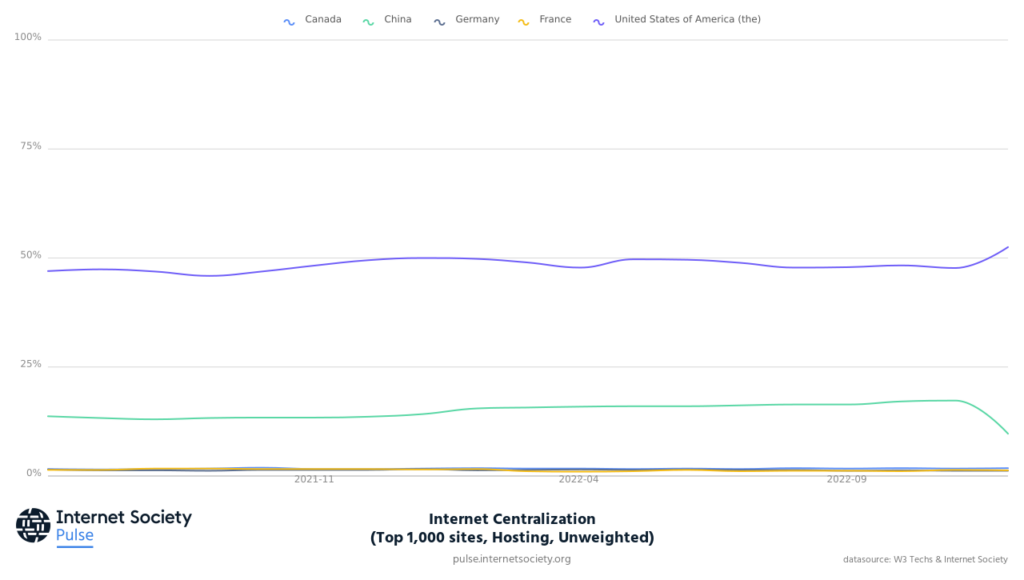Toggle the Canada series label
Viewport: 1024px width, 580px height.
point(323,19)
